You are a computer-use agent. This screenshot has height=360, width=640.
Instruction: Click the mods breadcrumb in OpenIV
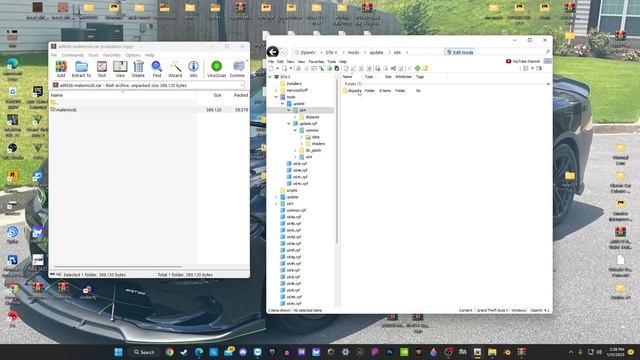point(353,52)
